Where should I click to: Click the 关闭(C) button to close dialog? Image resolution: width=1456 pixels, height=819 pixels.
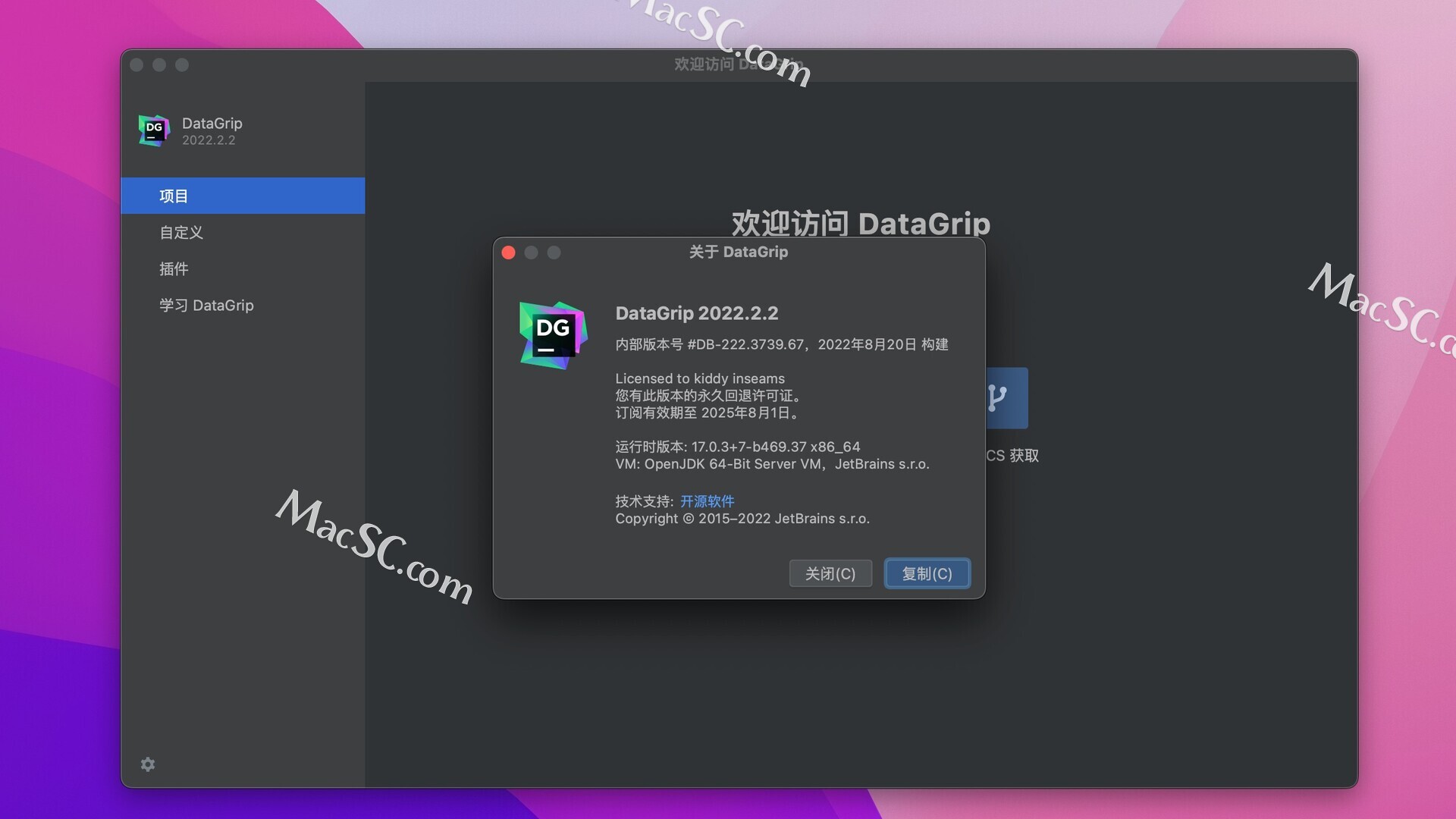click(830, 573)
